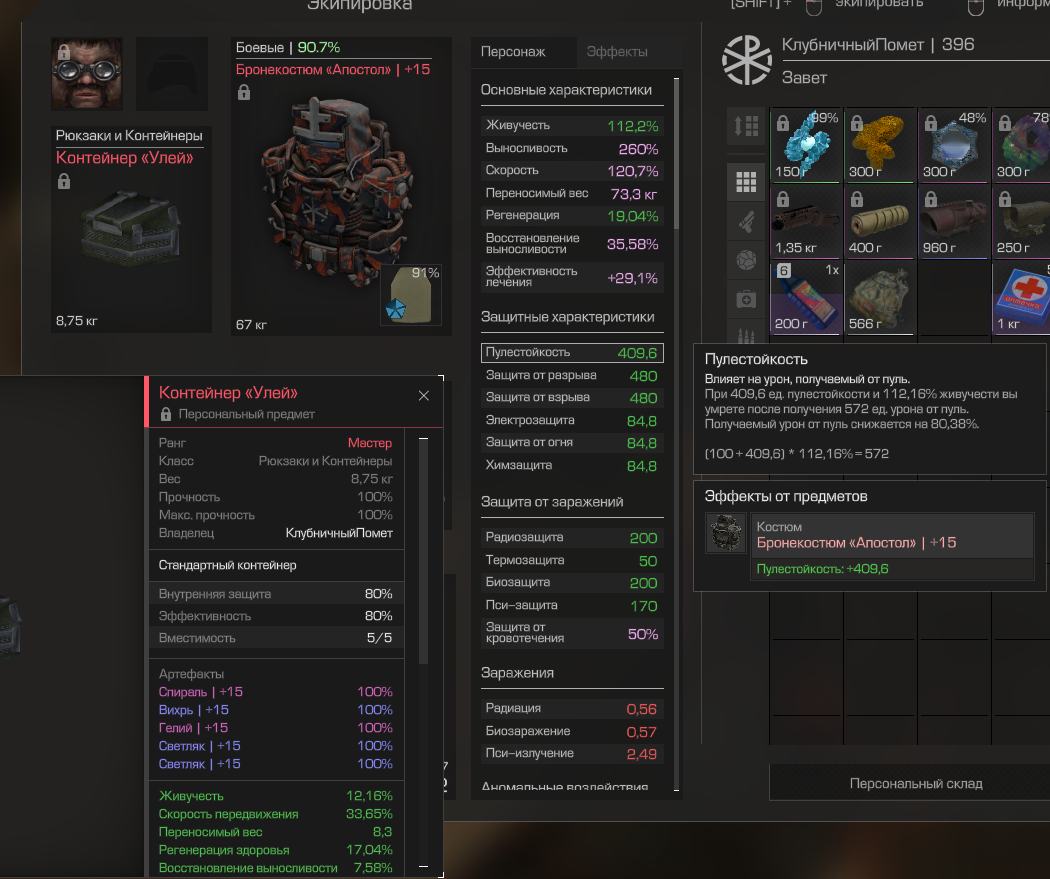This screenshot has height=879, width=1050.
Task: Open the Персональный склад button
Action: tap(915, 783)
